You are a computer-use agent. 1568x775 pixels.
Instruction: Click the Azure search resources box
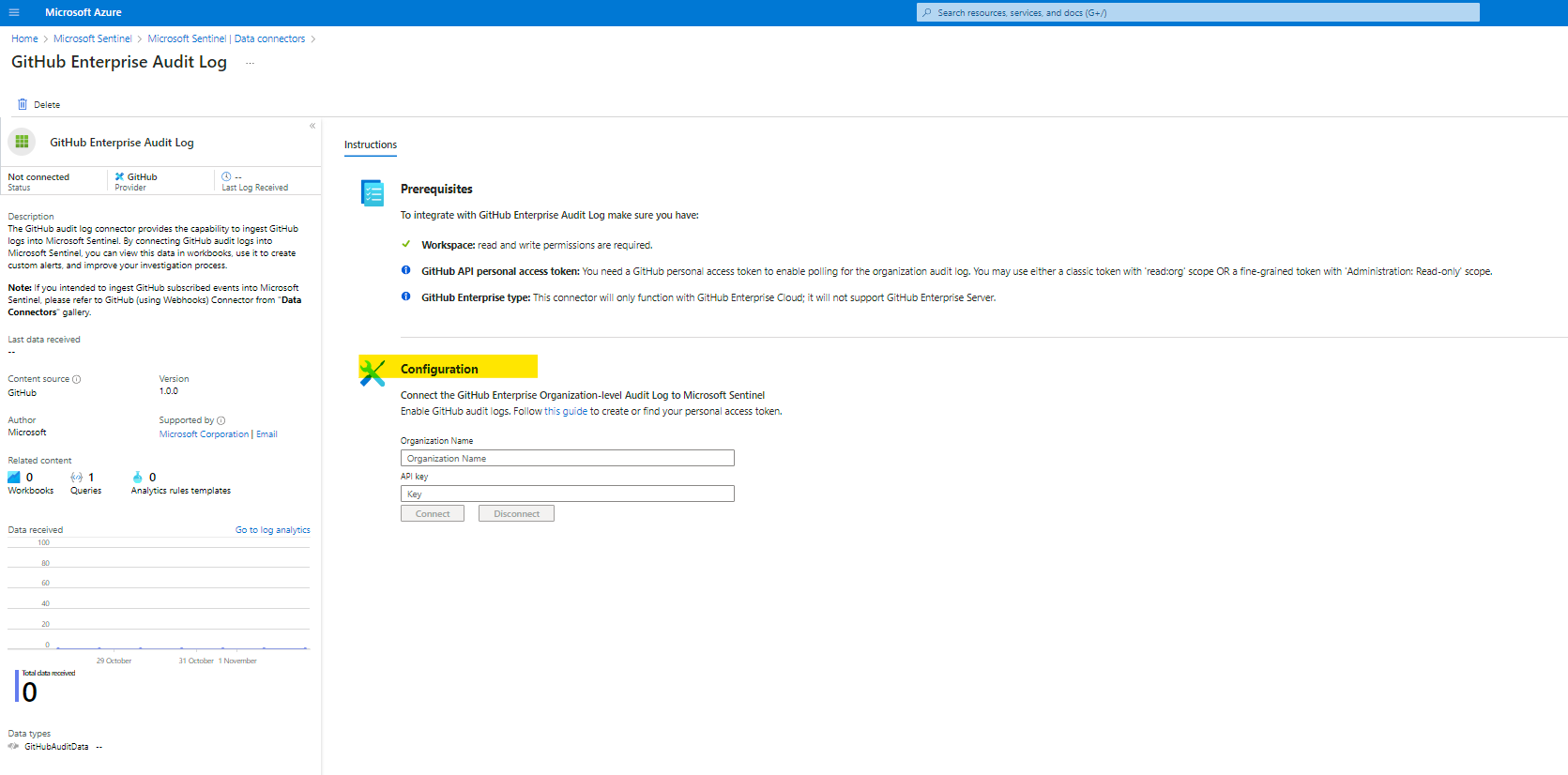pyautogui.click(x=1198, y=12)
